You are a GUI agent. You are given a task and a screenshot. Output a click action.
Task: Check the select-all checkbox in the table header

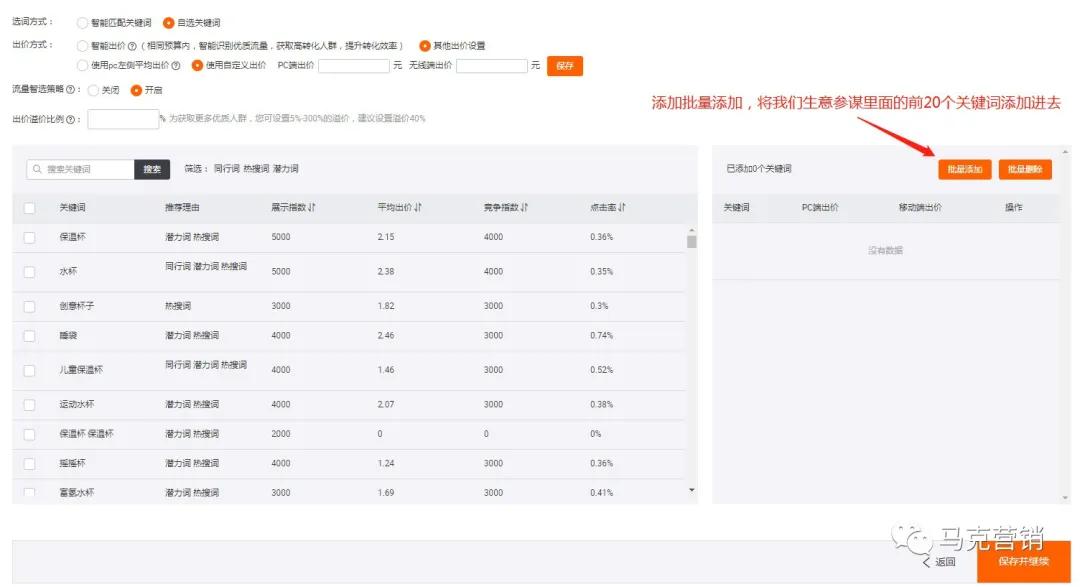click(28, 206)
